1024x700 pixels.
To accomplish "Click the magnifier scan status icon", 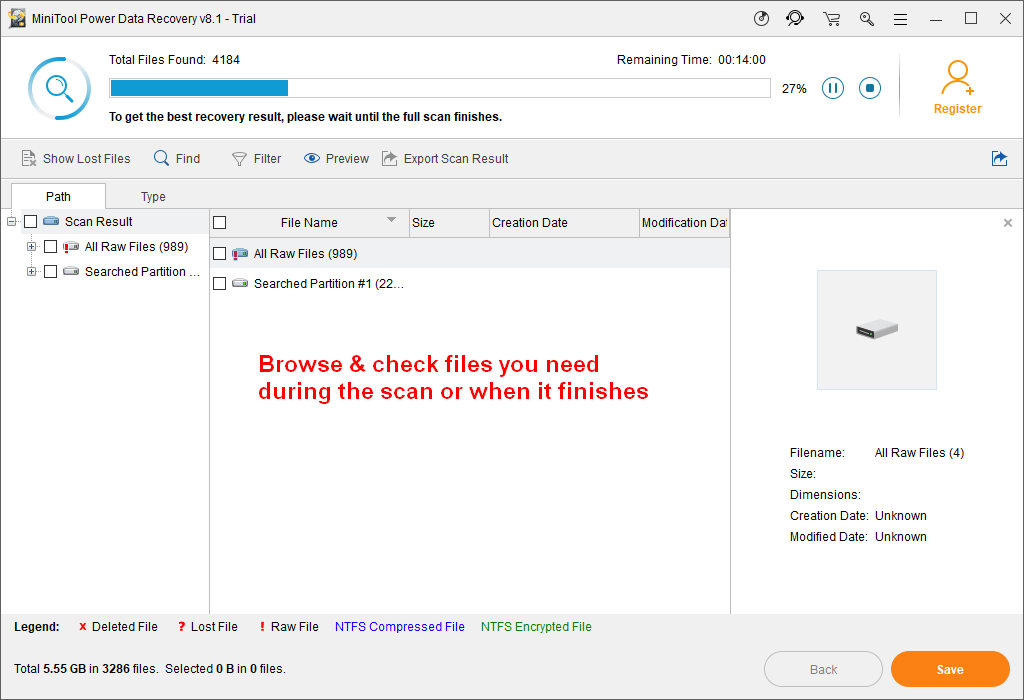I will point(59,88).
